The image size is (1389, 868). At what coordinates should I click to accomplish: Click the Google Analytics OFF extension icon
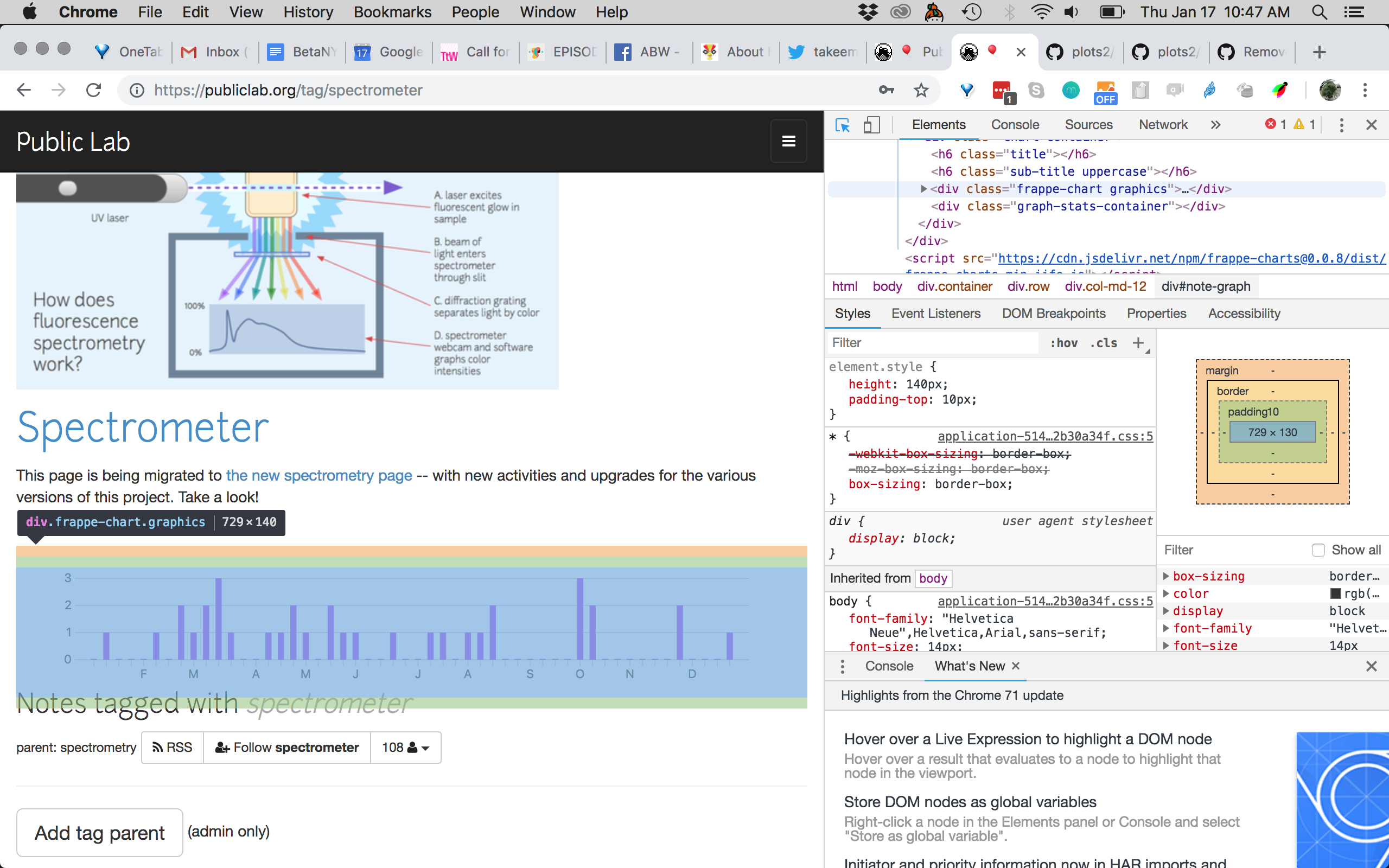point(1105,90)
